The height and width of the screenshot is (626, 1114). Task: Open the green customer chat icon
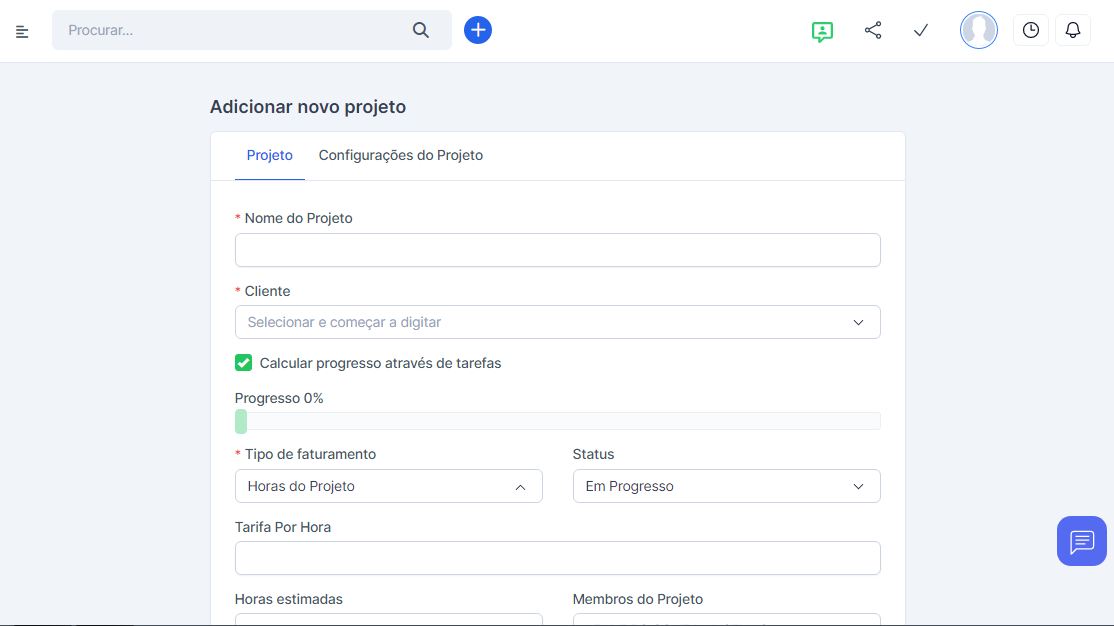point(822,31)
